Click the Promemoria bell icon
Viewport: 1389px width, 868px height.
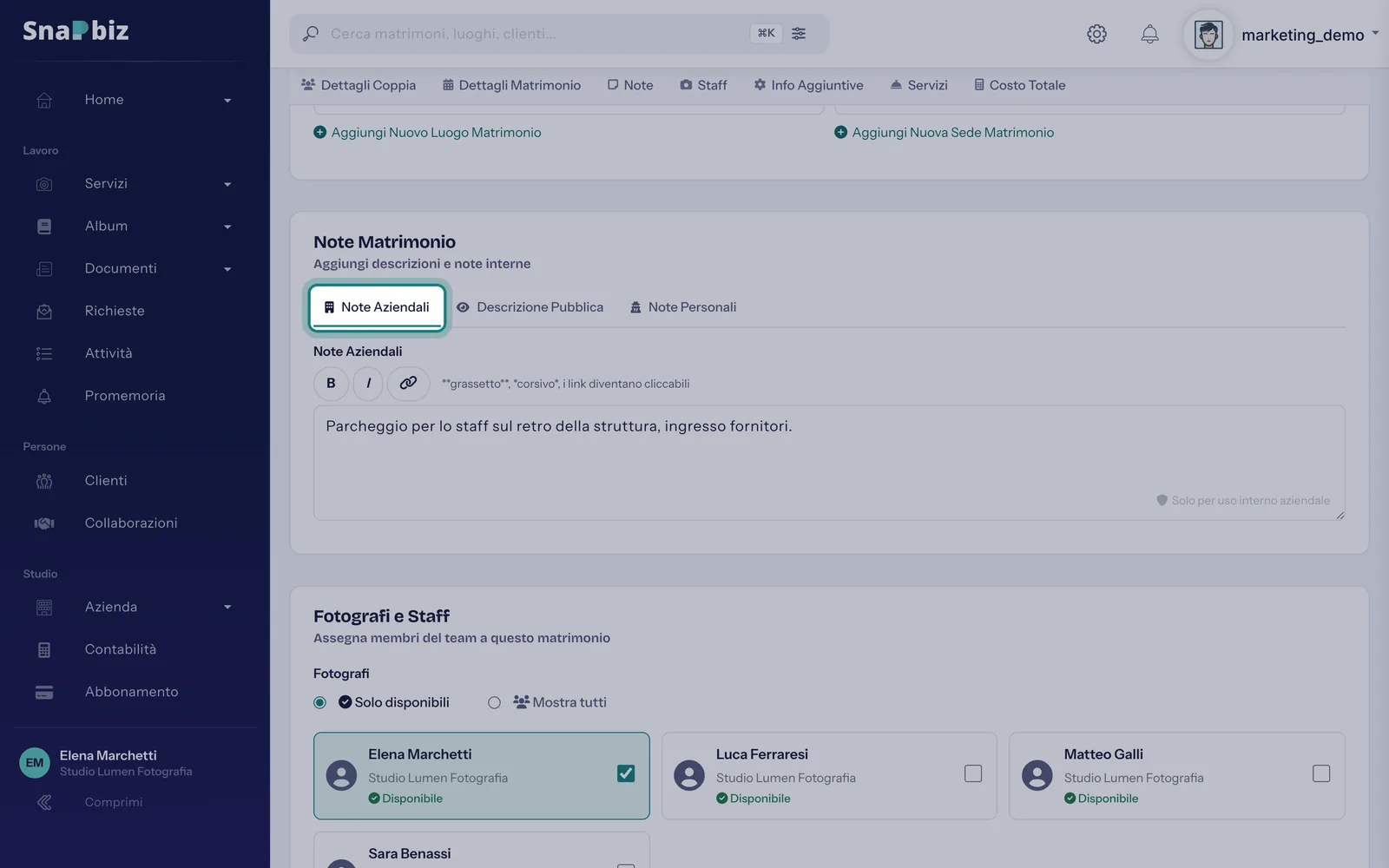tap(44, 396)
